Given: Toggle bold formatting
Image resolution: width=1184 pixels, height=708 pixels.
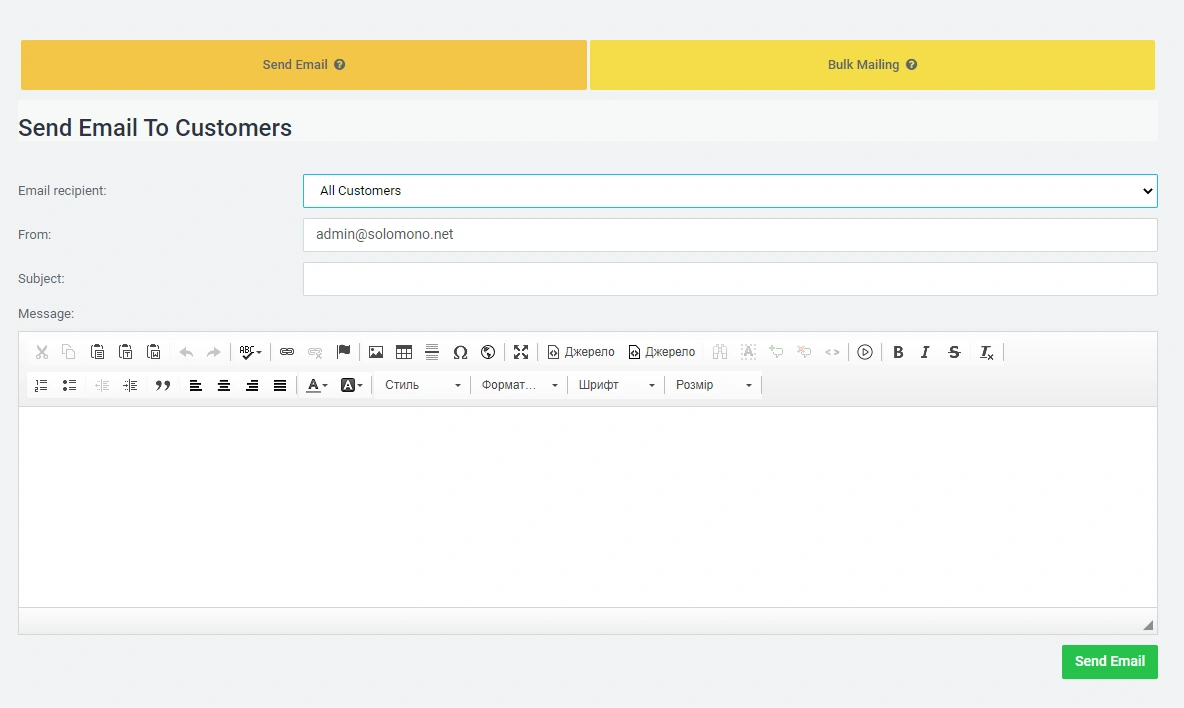Looking at the screenshot, I should [898, 352].
